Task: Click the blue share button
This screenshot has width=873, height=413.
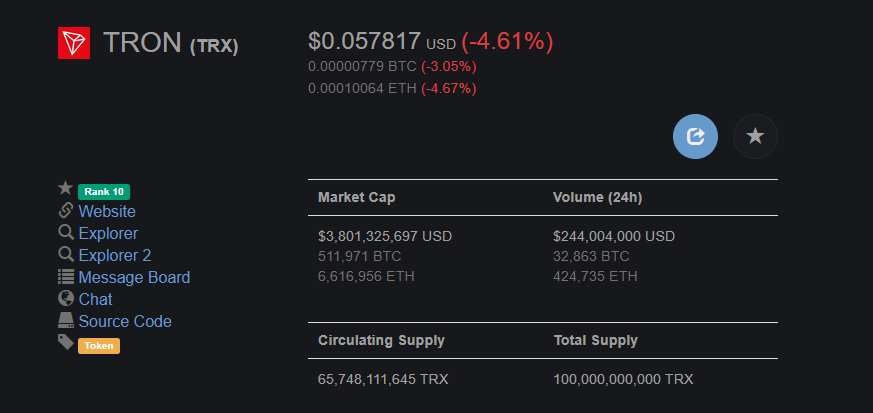Action: 695,136
